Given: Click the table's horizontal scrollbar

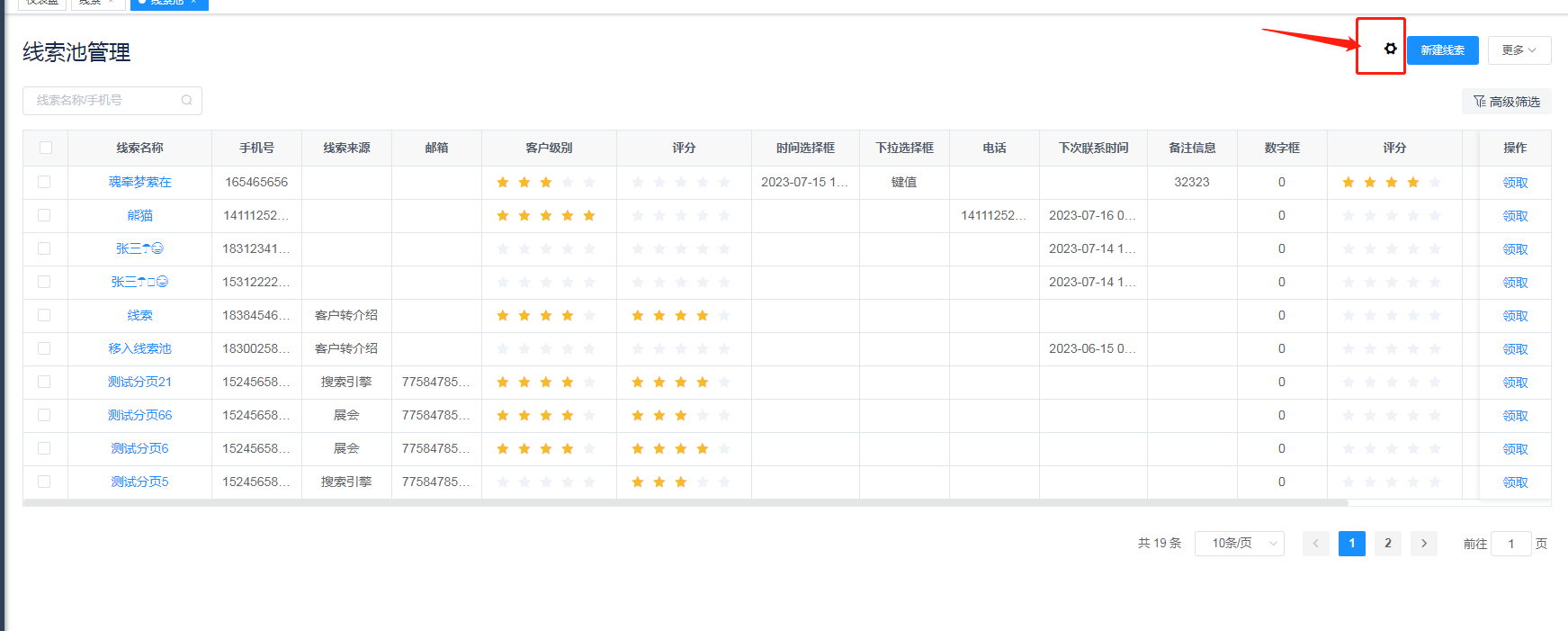Looking at the screenshot, I should click(684, 503).
